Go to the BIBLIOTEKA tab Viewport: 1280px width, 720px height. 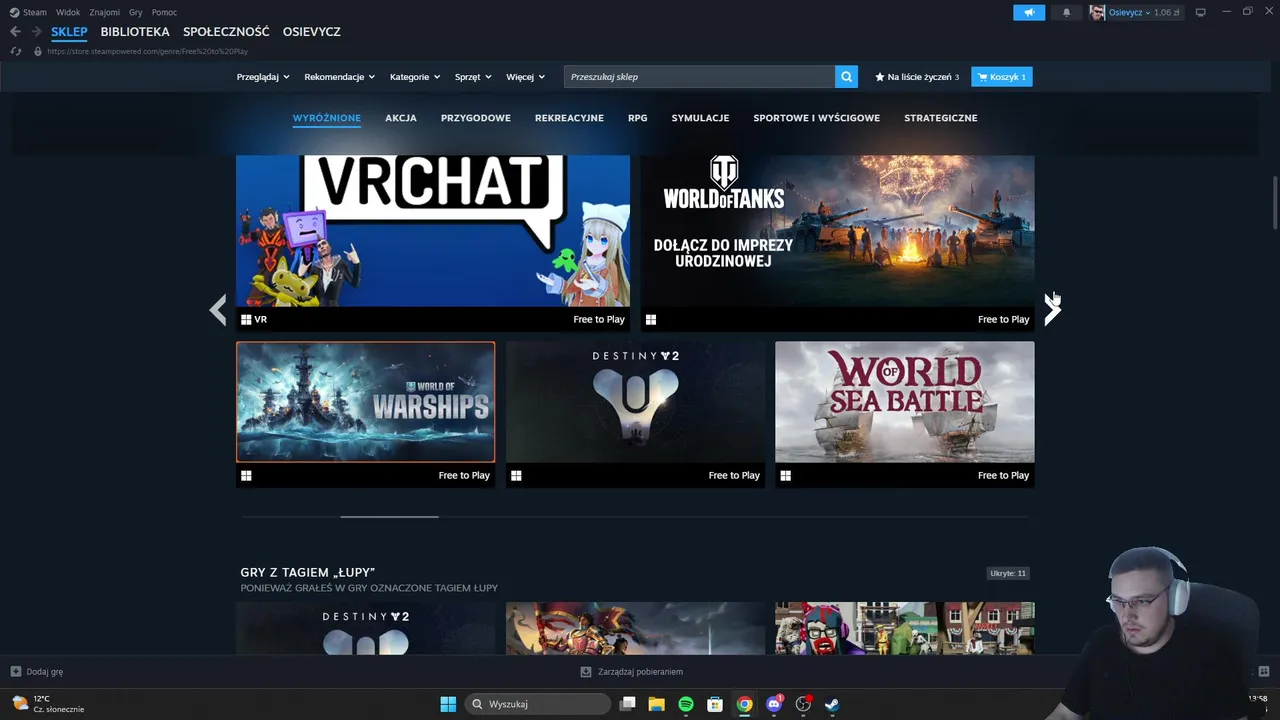click(x=135, y=32)
